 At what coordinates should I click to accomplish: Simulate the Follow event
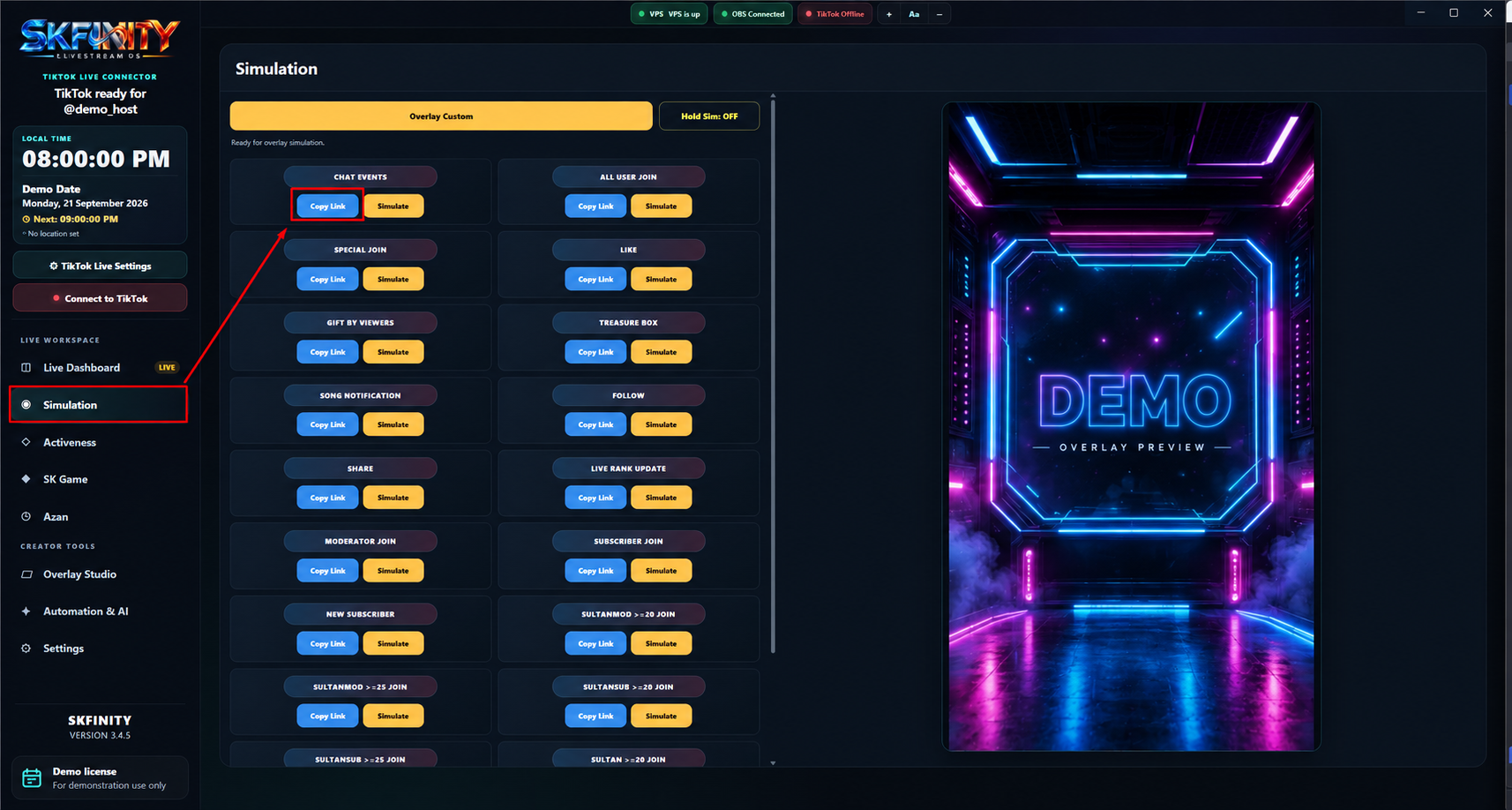[661, 424]
